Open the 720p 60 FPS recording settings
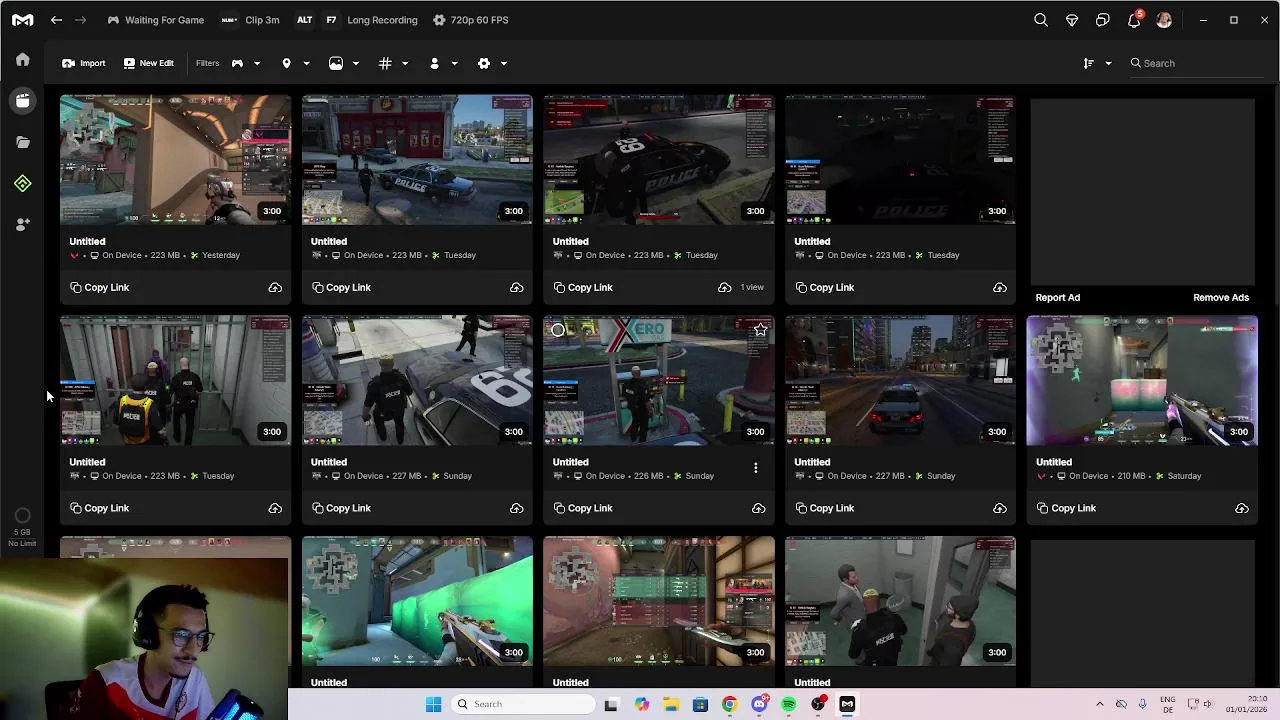Screen dimensions: 1280x720 [x=471, y=20]
